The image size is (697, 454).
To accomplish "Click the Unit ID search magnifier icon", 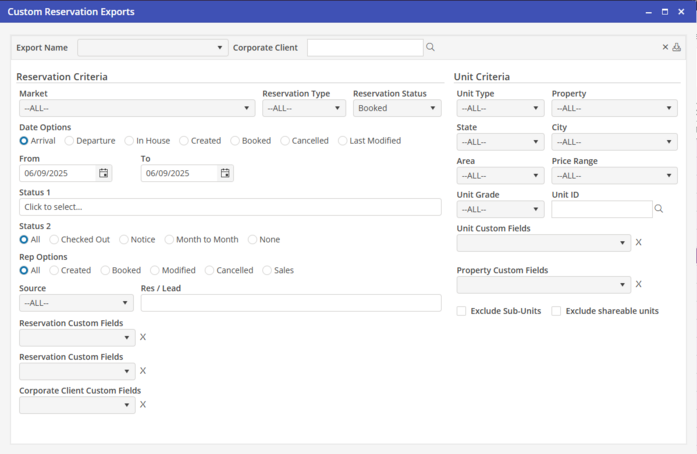I will pos(659,209).
